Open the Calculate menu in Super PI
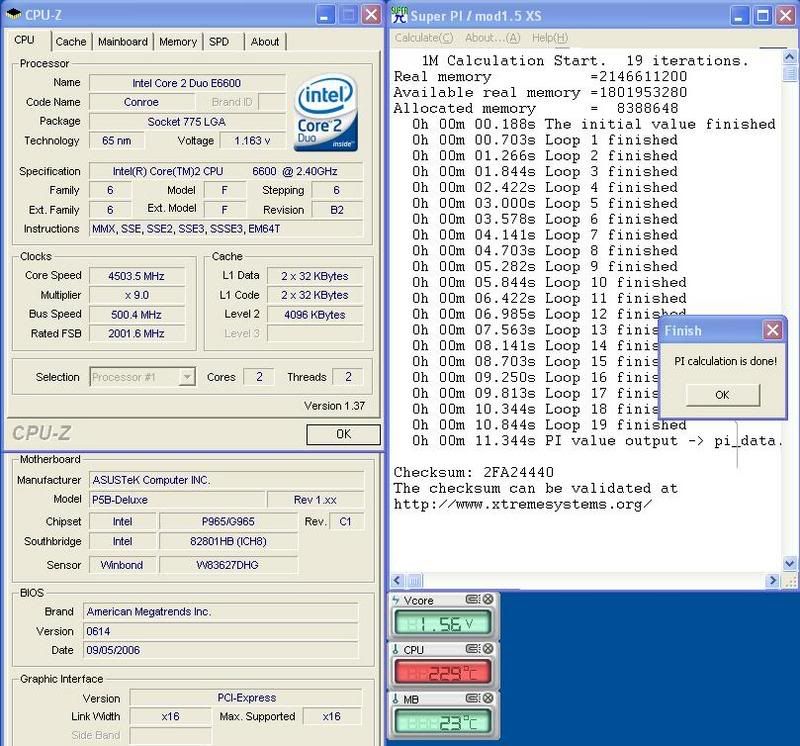This screenshot has width=800, height=746. coord(423,38)
